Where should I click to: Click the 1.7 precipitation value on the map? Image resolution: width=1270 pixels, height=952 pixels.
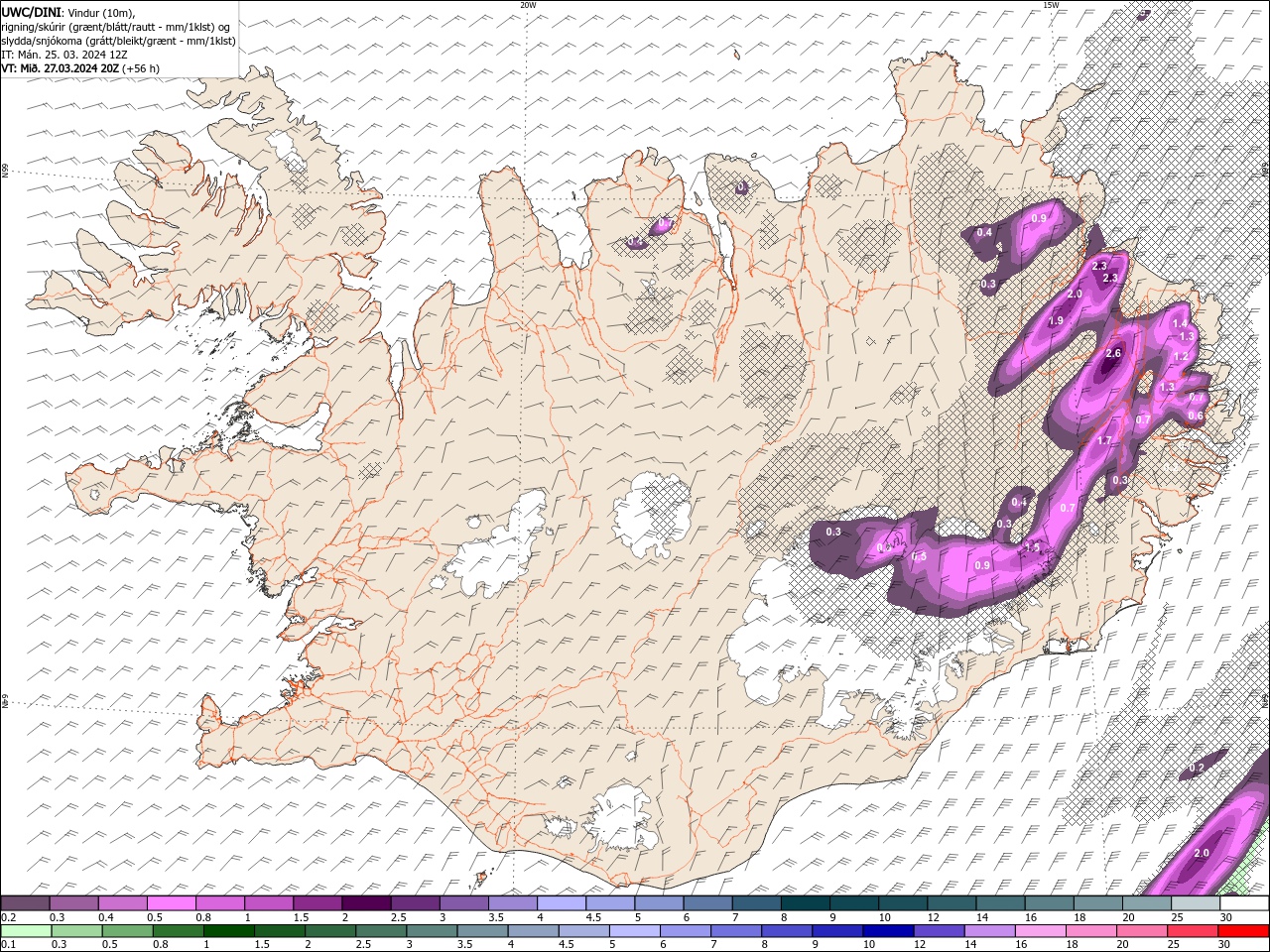(1103, 440)
